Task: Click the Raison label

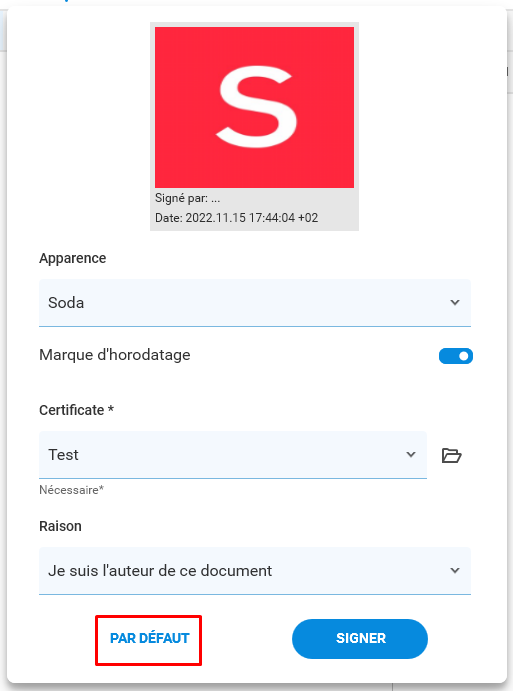Action: 60,526
